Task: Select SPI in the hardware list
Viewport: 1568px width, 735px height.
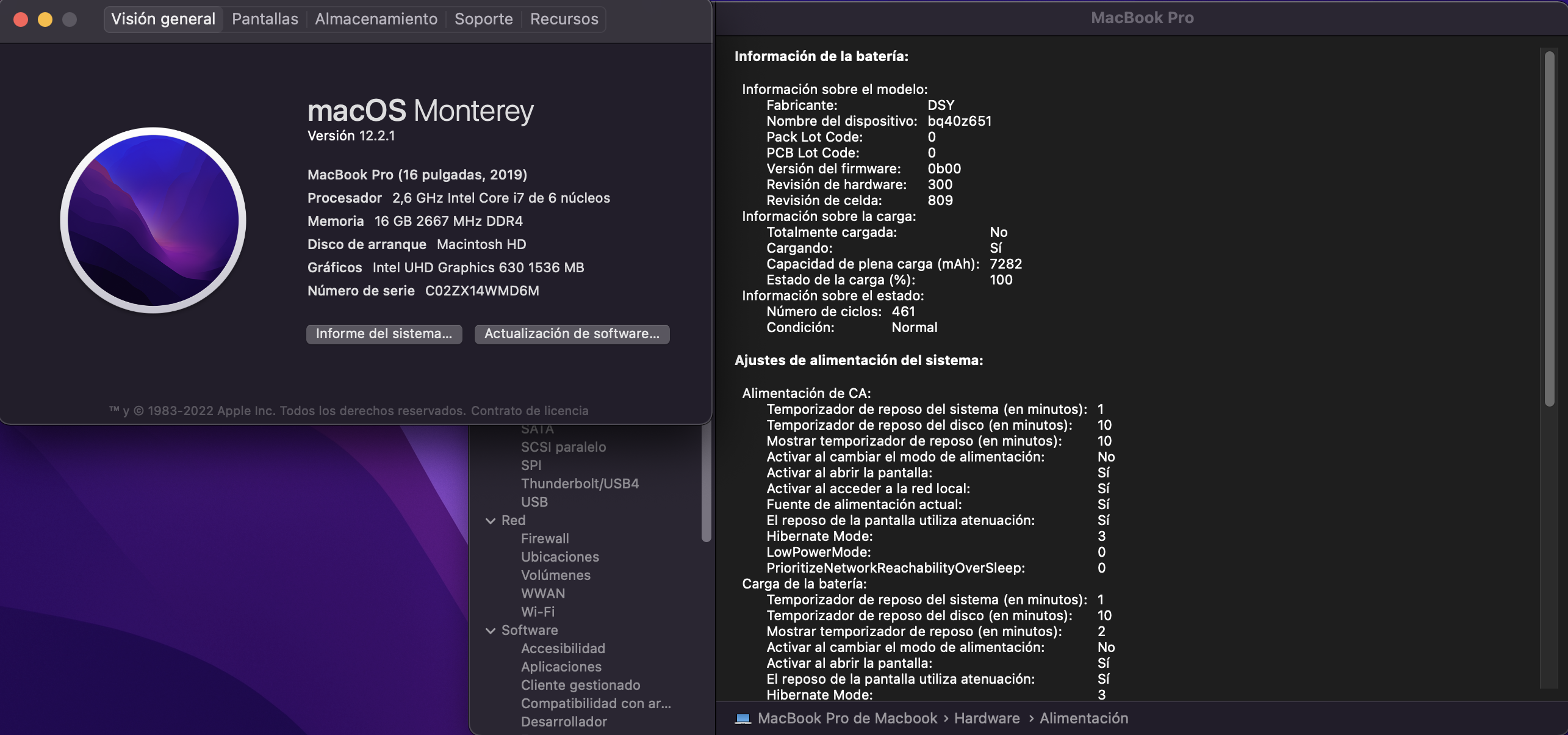Action: [531, 465]
